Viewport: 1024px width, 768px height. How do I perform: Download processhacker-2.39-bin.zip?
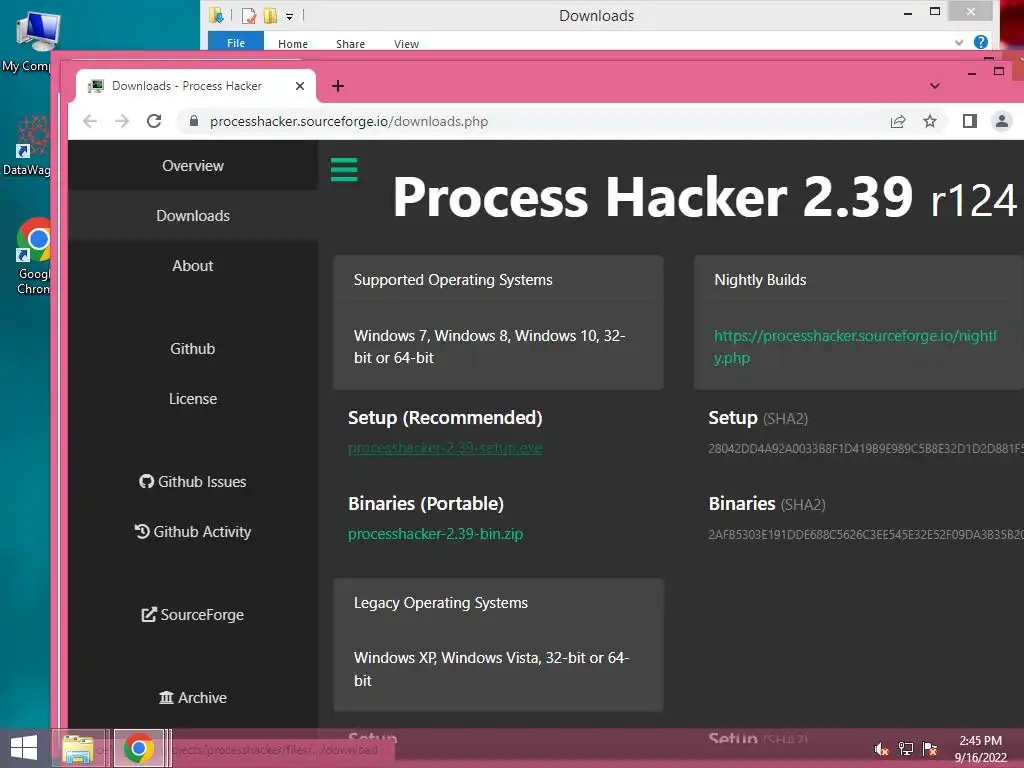(436, 534)
